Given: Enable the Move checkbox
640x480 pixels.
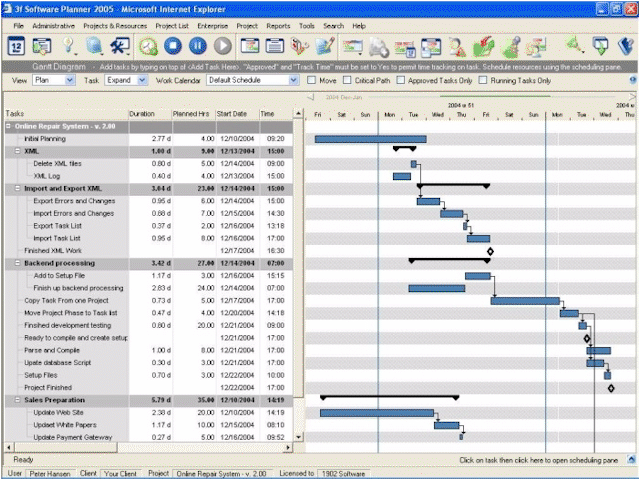Looking at the screenshot, I should pyautogui.click(x=311, y=80).
